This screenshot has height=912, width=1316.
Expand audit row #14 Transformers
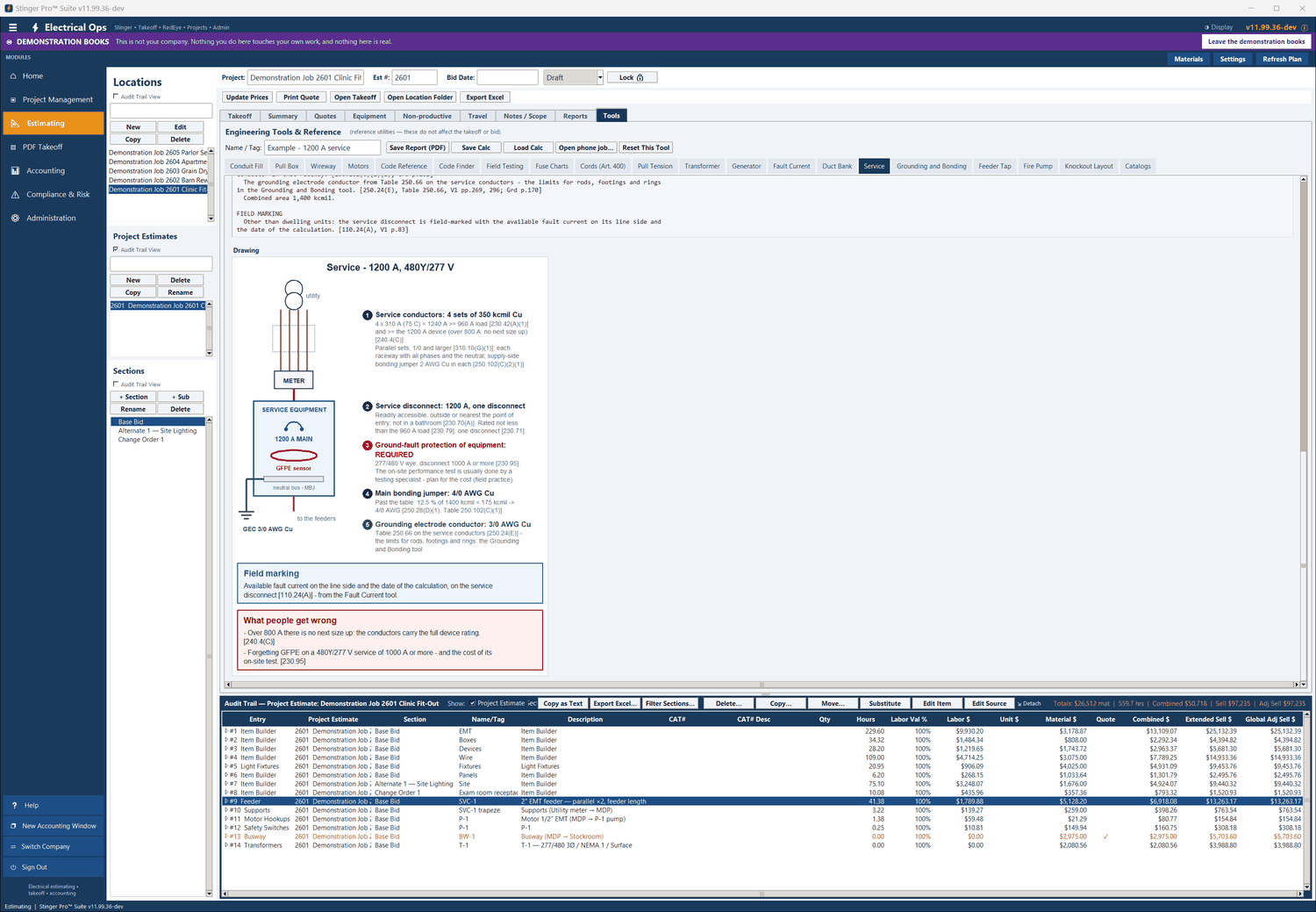225,845
